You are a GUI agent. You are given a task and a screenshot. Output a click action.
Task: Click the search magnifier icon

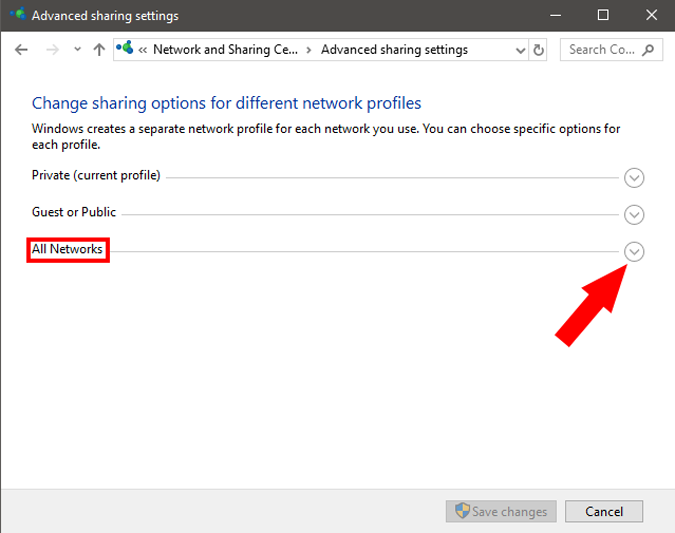[648, 50]
